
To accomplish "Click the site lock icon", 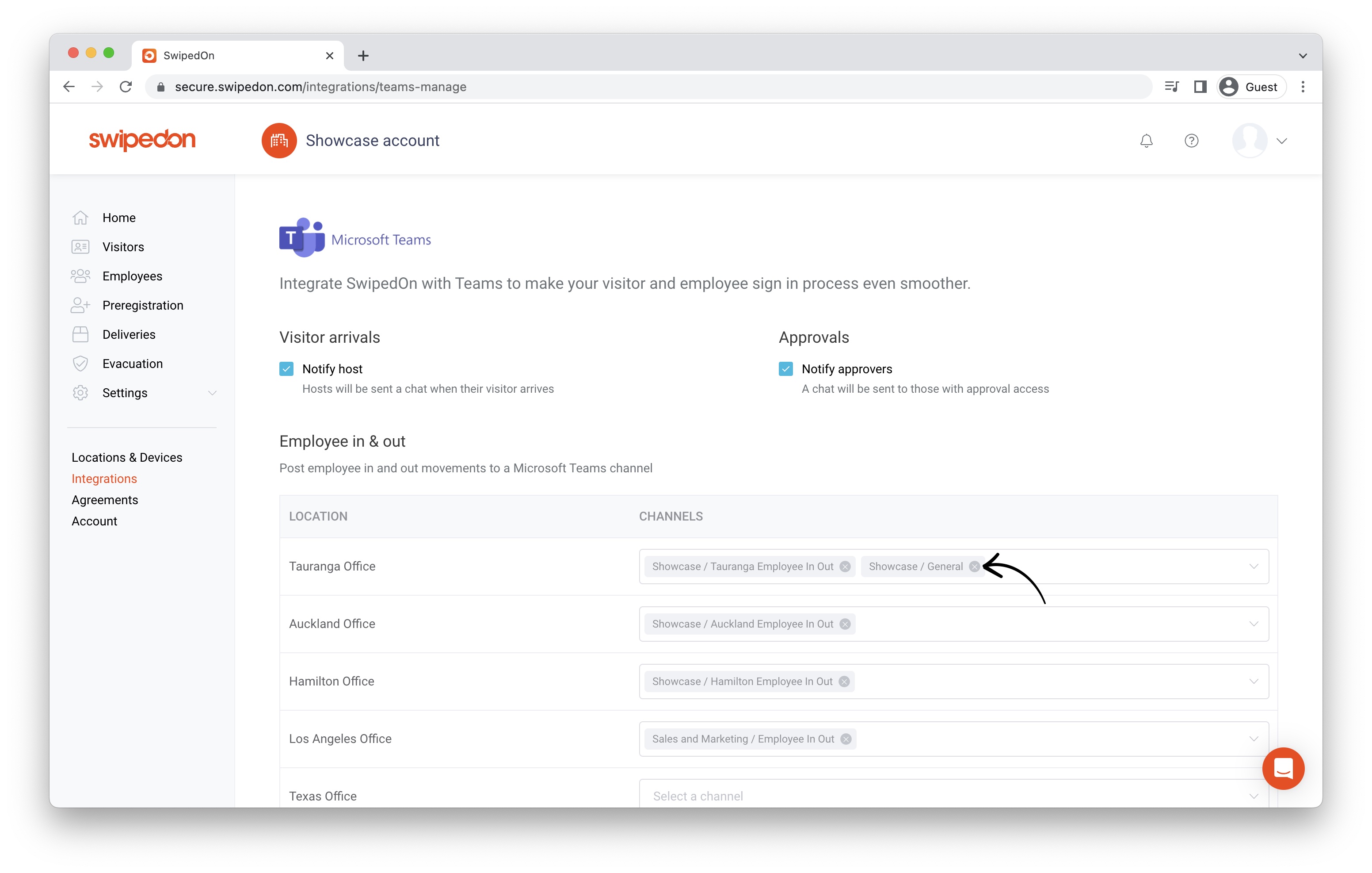I will point(161,87).
